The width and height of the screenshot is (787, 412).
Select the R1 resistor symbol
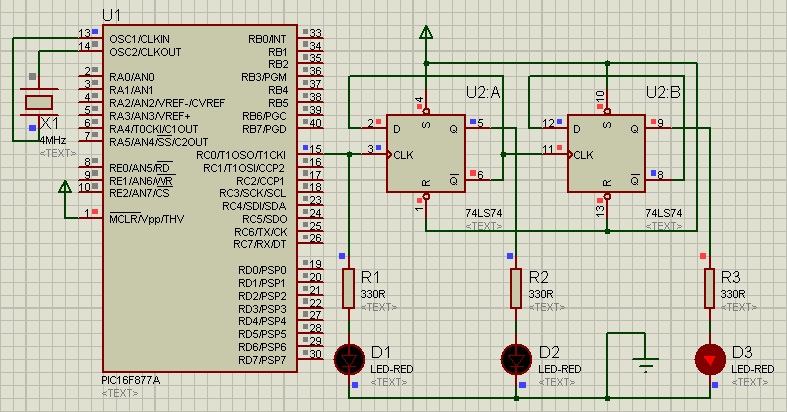[349, 288]
